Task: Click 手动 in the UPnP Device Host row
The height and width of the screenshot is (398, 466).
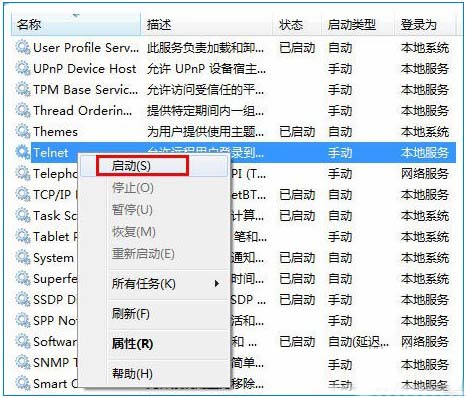Action: [340, 69]
